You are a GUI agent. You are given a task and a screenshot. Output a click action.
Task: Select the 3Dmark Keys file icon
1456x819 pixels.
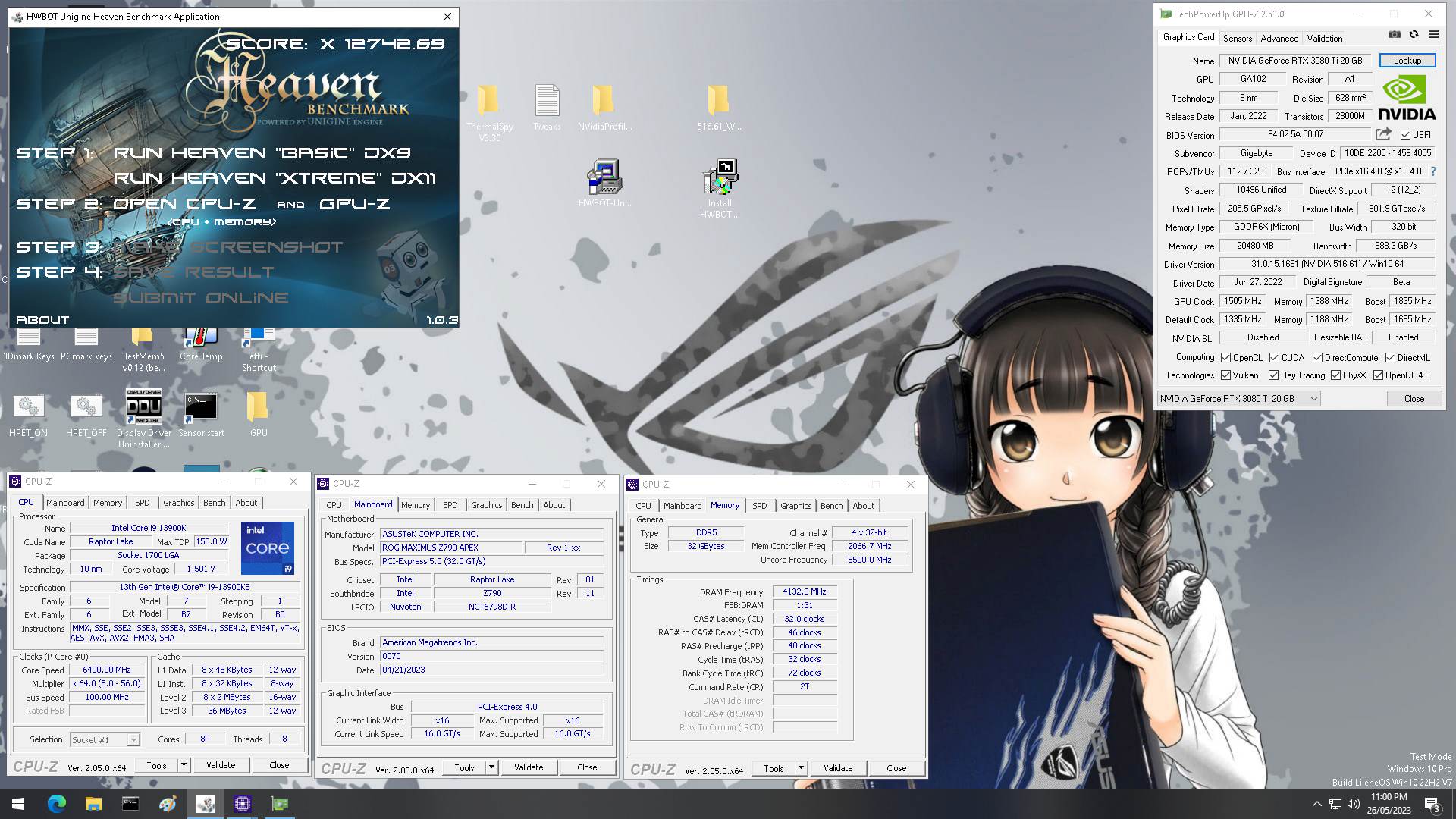(x=29, y=346)
